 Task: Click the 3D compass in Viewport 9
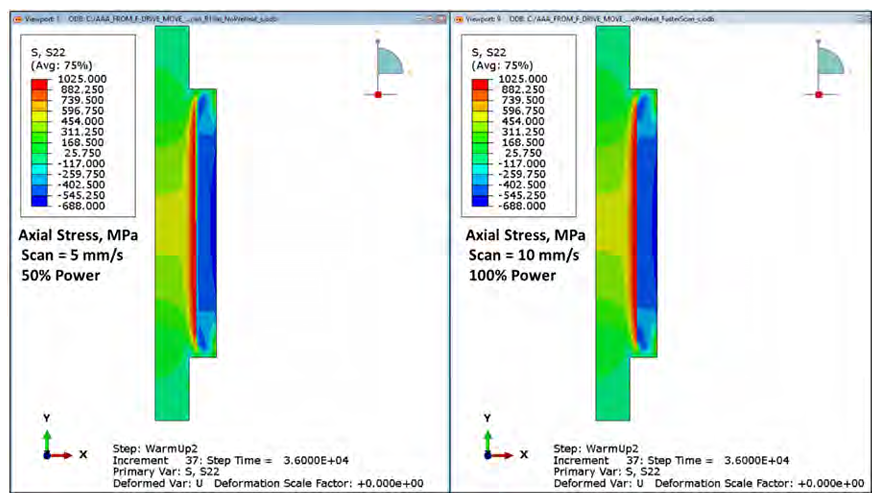824,67
